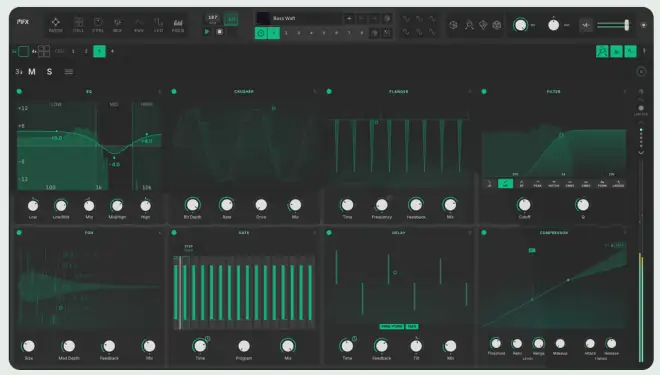Disable the Compressor module power dot
This screenshot has height=375, width=660.
coord(484,232)
